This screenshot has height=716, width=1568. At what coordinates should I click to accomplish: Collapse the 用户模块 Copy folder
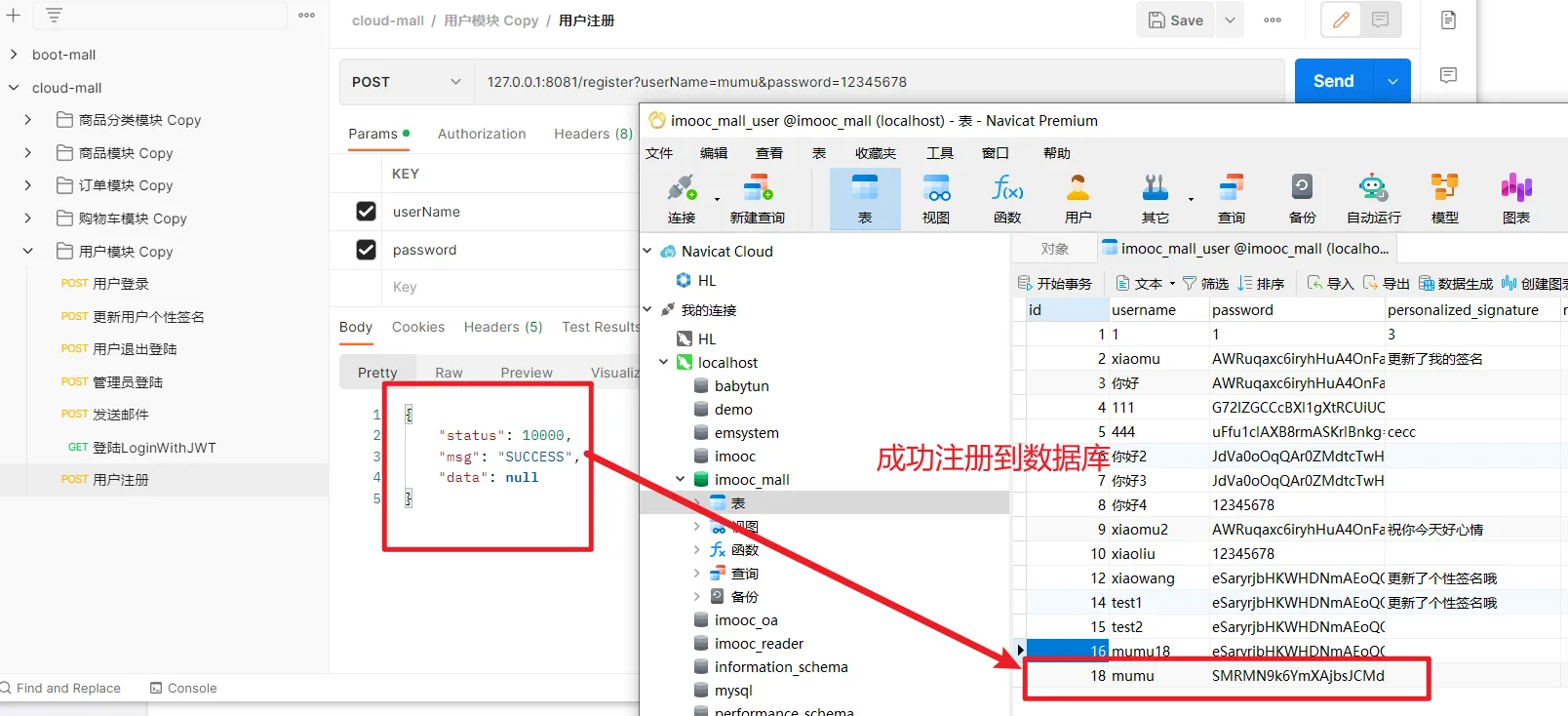point(28,252)
